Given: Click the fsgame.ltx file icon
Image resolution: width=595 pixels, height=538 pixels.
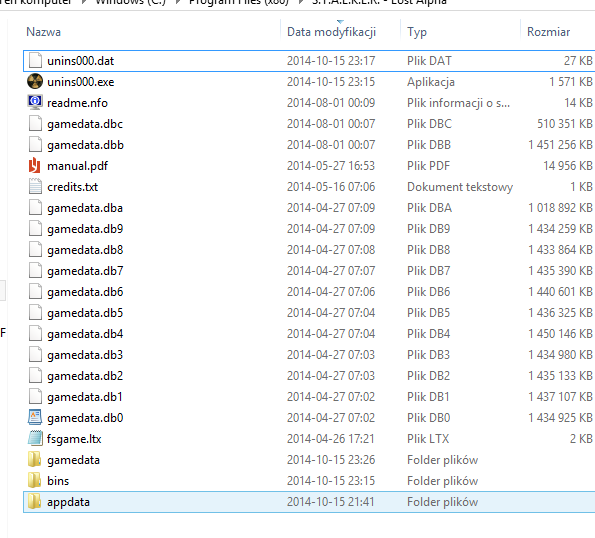Looking at the screenshot, I should tap(35, 439).
